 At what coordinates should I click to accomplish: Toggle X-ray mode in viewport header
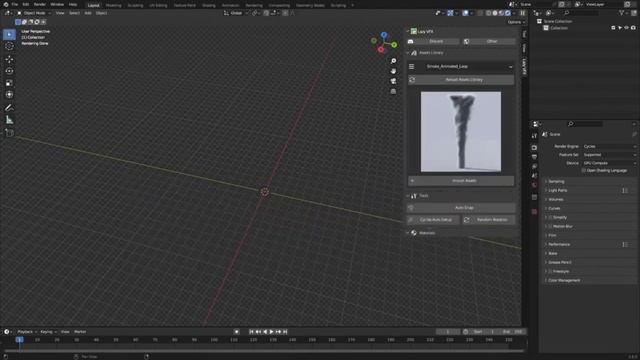[x=480, y=13]
